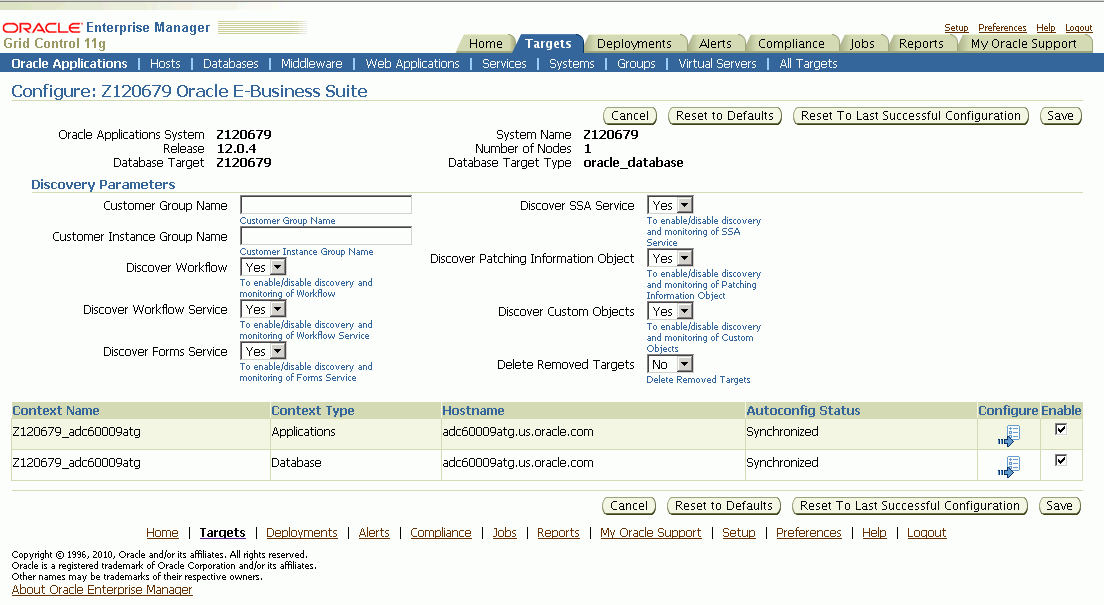Open Discover Forms Service dropdown
Screen dimensions: 1104x605
263,351
